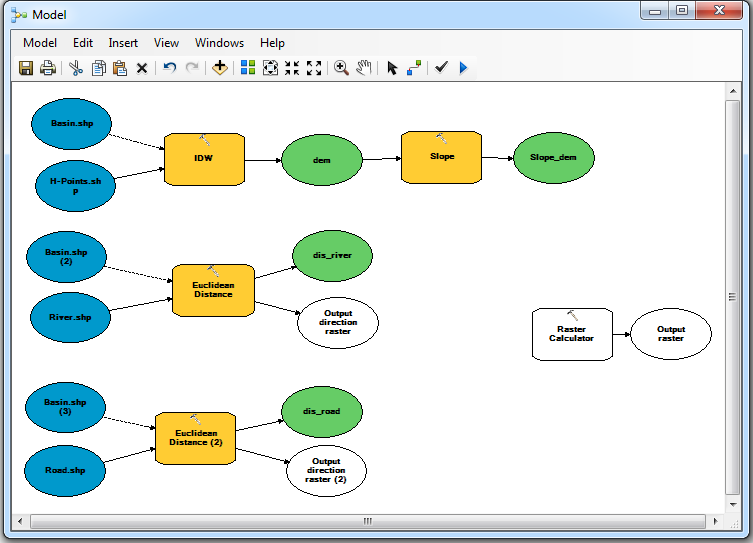Click the Full Extent icon
Screen dimensions: 753x543
pos(270,68)
